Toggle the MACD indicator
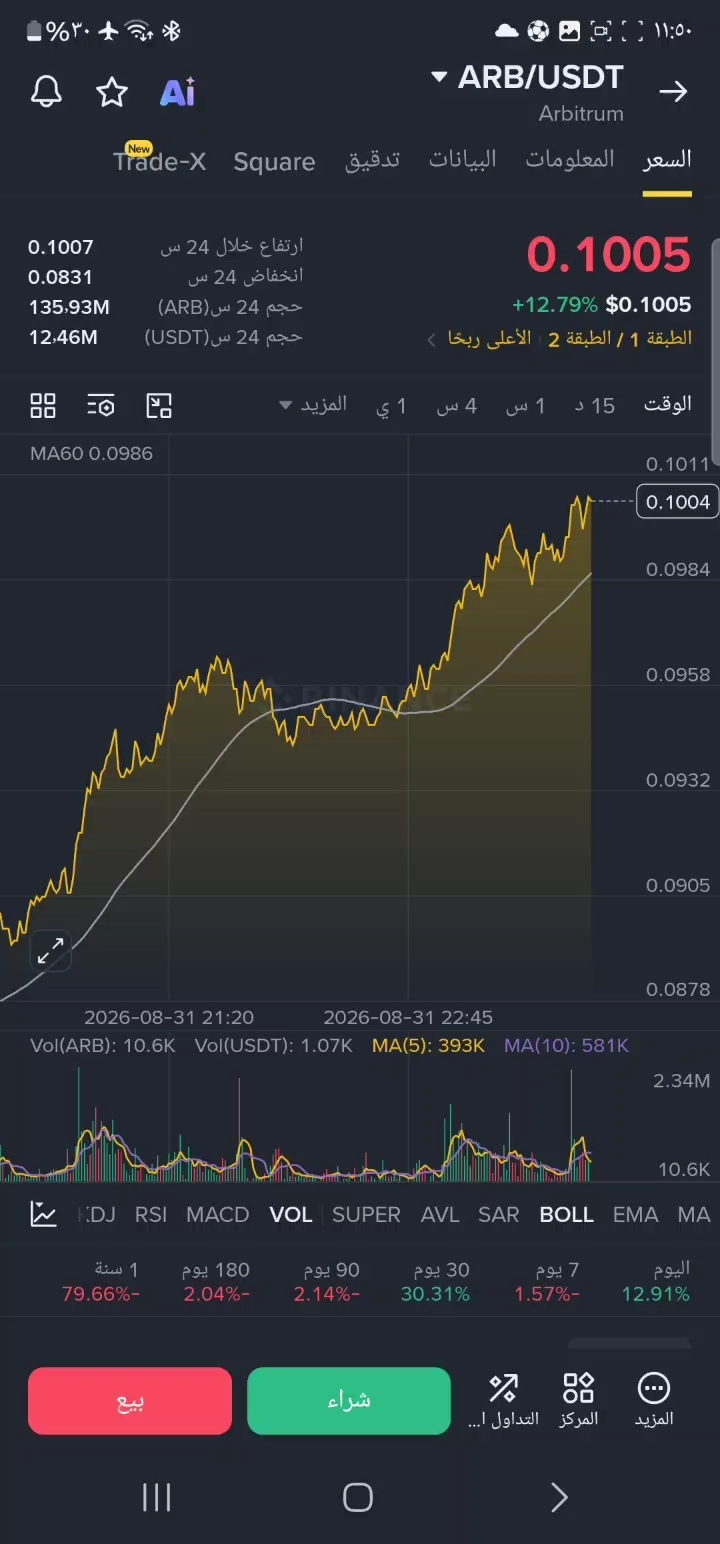720x1544 pixels. pos(217,1214)
